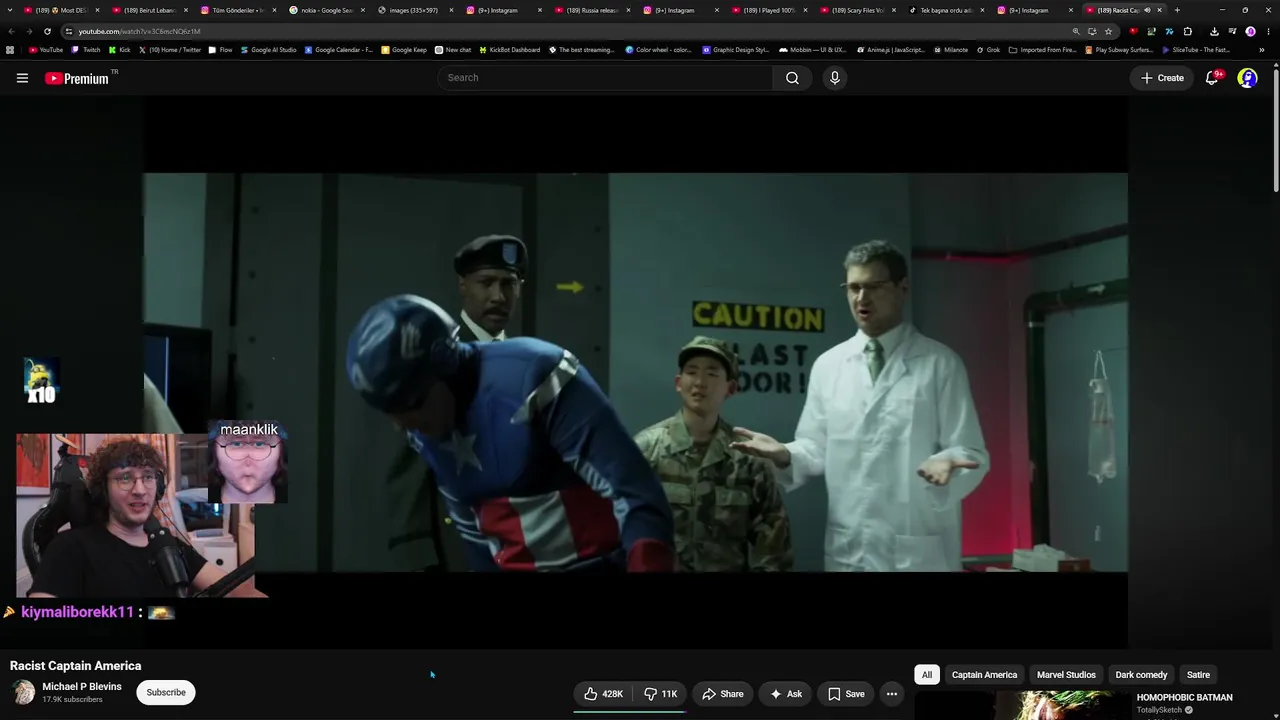Open Michael P Blevins channel name link

coord(82,687)
